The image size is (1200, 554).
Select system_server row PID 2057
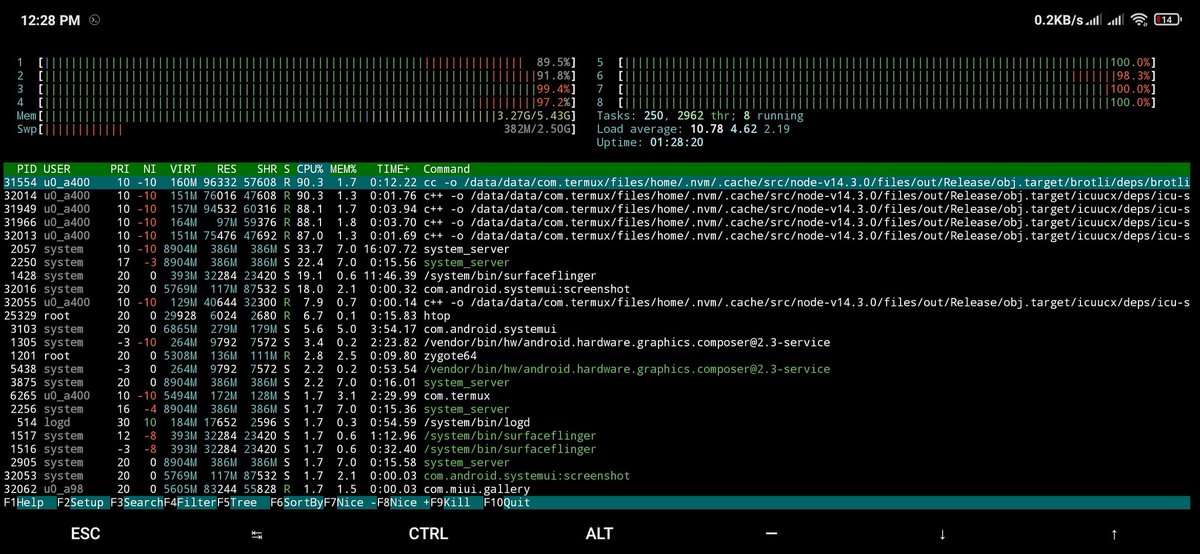click(597, 249)
